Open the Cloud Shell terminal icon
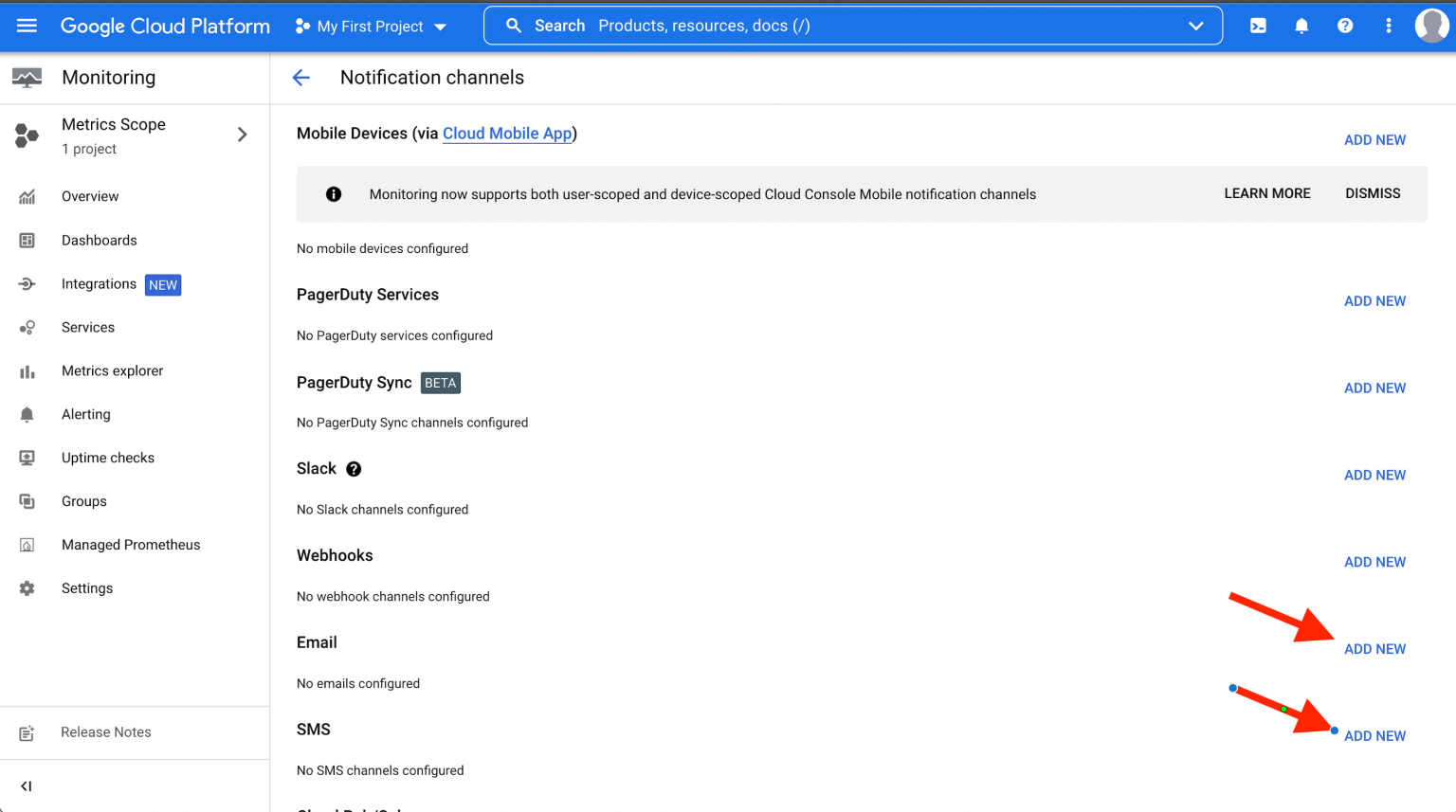Image resolution: width=1456 pixels, height=812 pixels. (1258, 26)
